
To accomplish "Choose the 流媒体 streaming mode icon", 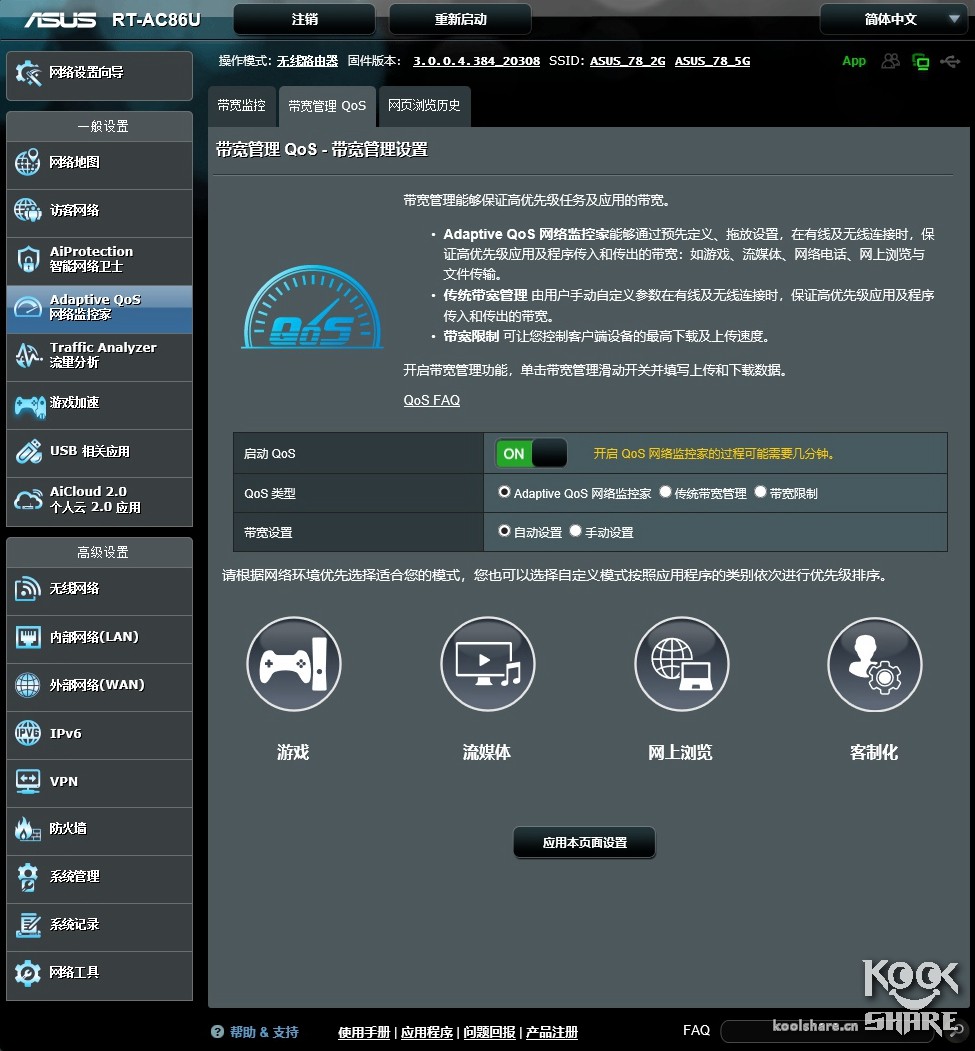I will pos(488,664).
